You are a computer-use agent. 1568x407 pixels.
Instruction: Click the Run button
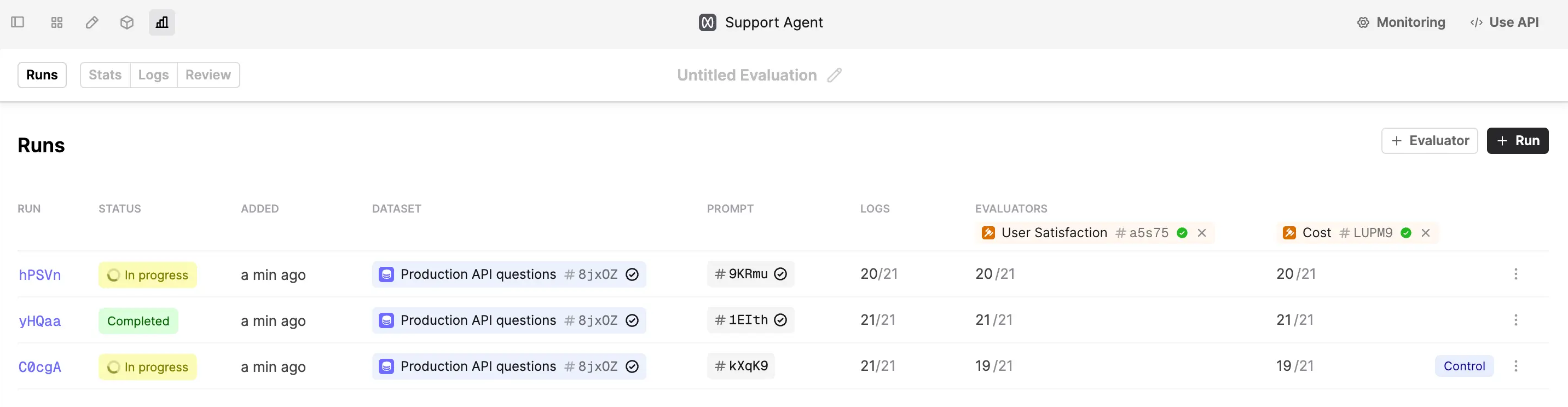click(1518, 141)
